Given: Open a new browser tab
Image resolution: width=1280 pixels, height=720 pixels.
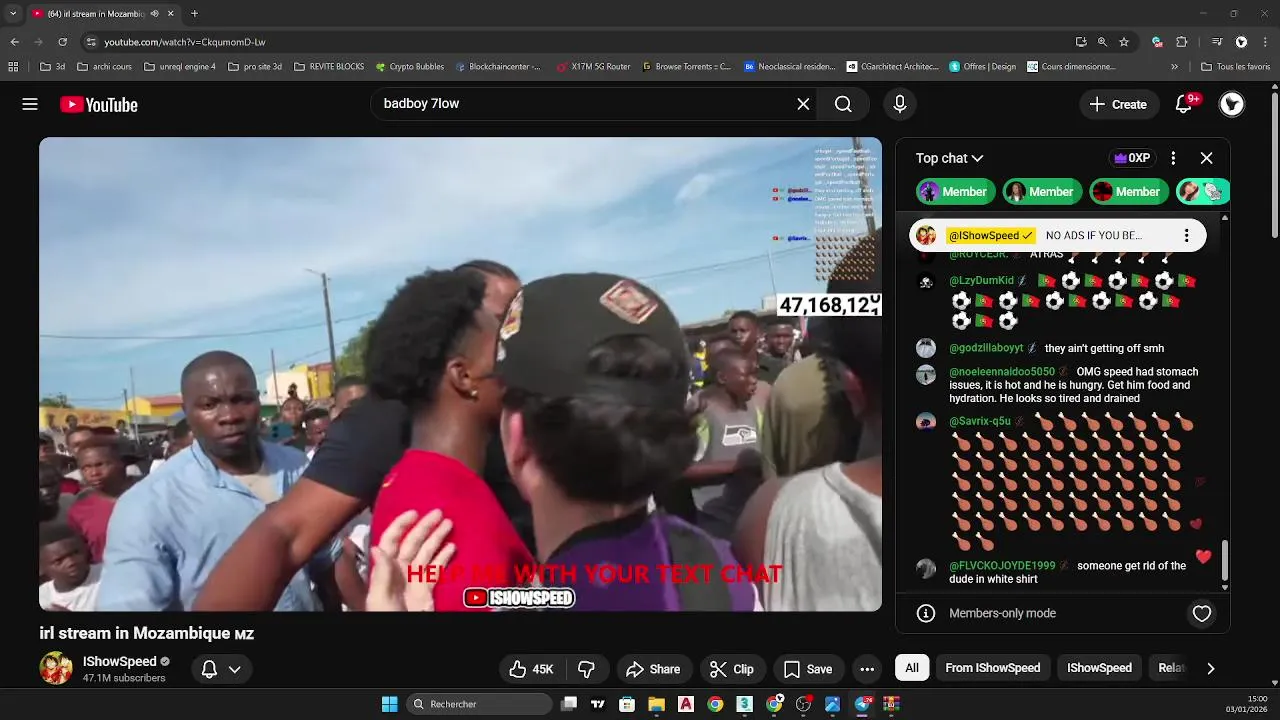Looking at the screenshot, I should coord(194,14).
